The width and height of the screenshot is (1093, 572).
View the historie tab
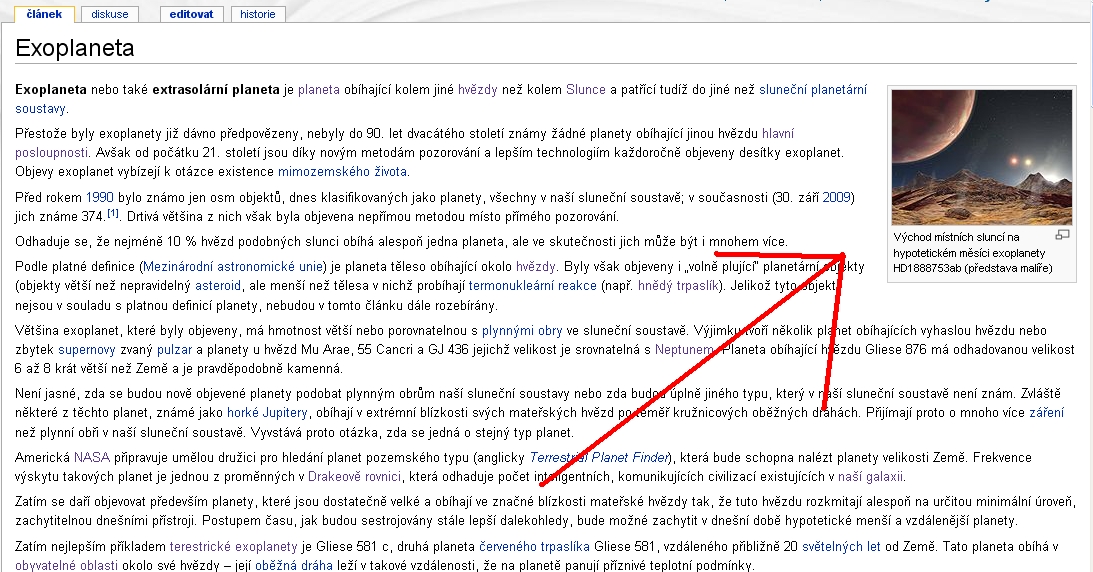click(258, 14)
